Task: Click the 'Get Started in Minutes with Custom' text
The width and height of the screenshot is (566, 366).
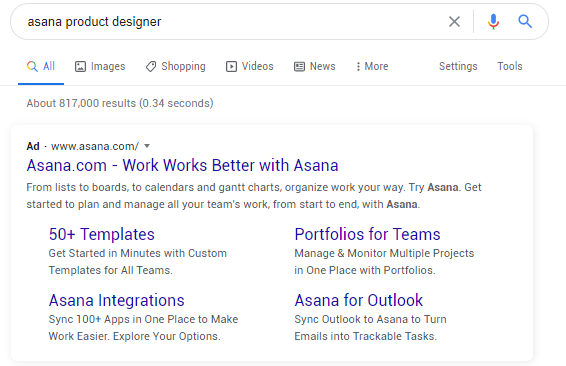Action: point(138,253)
